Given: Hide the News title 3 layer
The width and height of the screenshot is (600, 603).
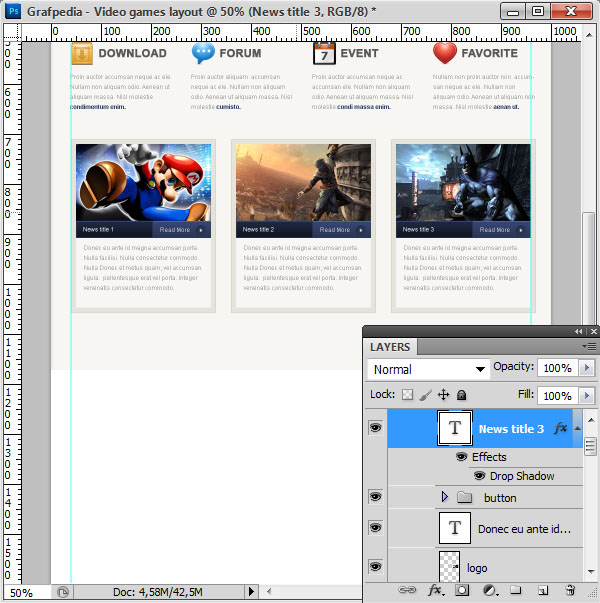Looking at the screenshot, I should coord(375,428).
